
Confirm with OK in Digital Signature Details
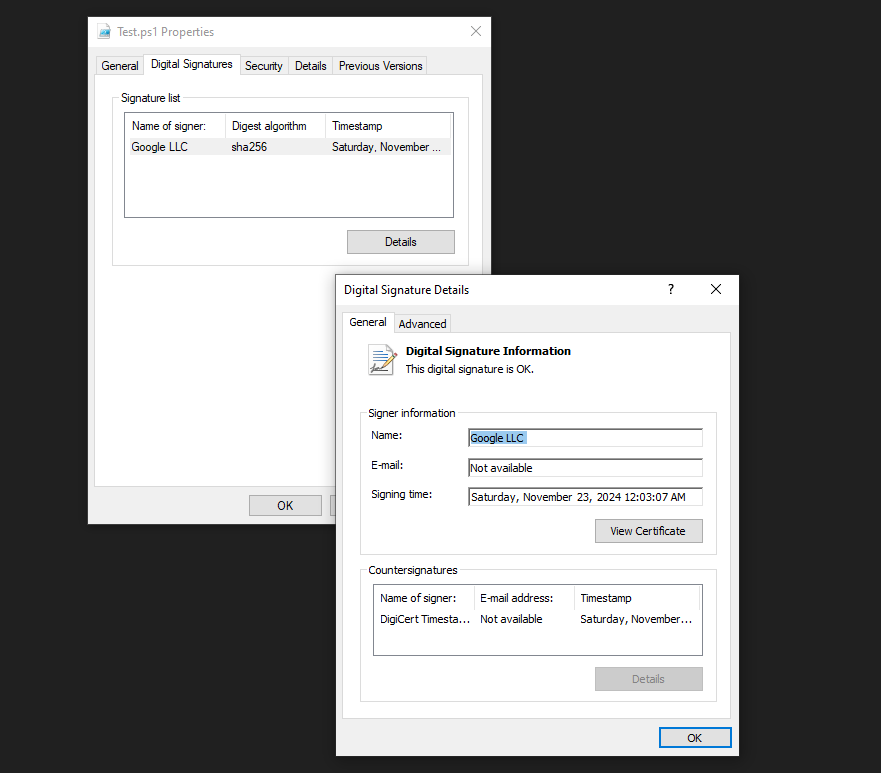click(695, 738)
